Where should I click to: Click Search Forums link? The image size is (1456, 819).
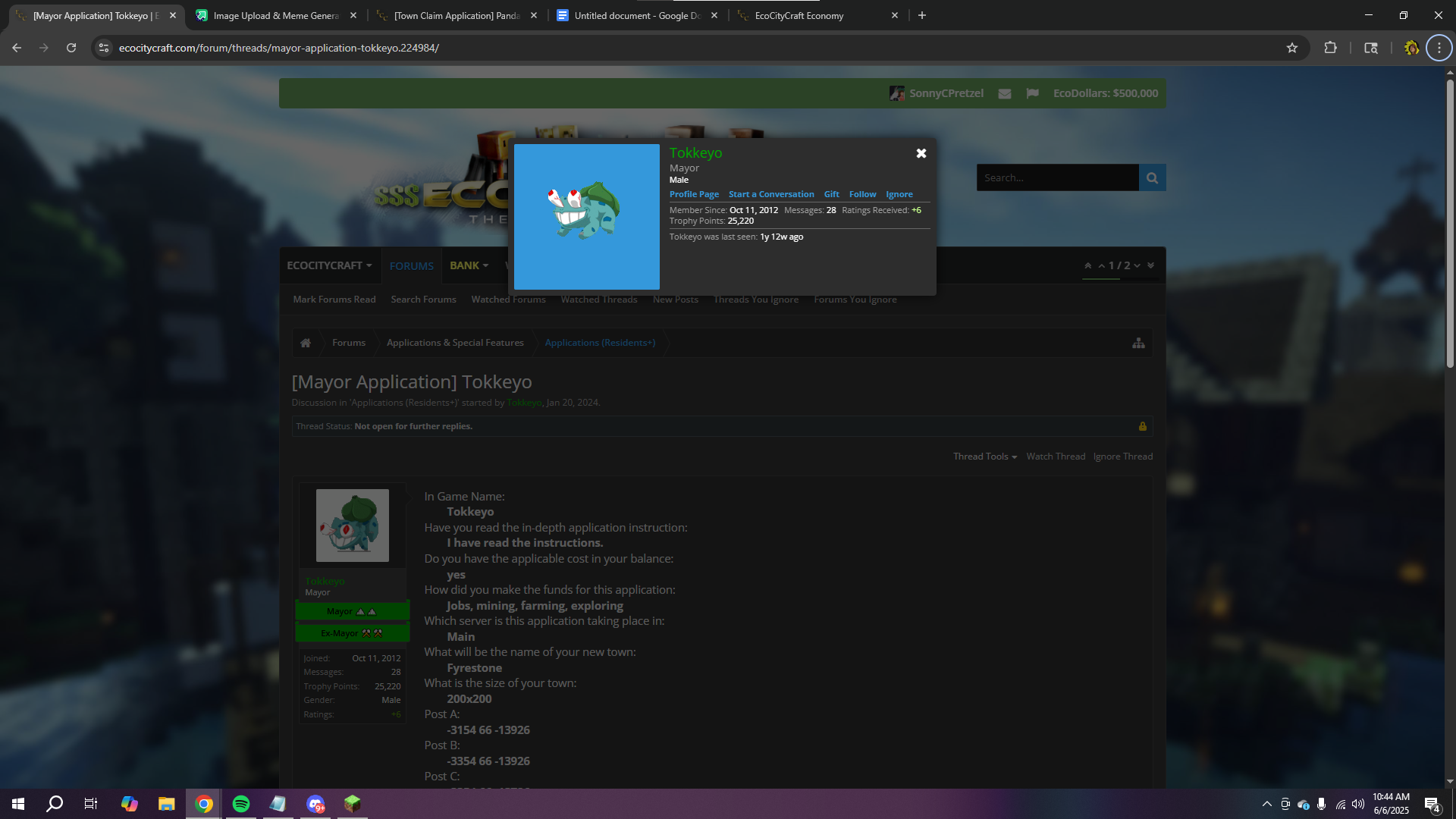424,300
